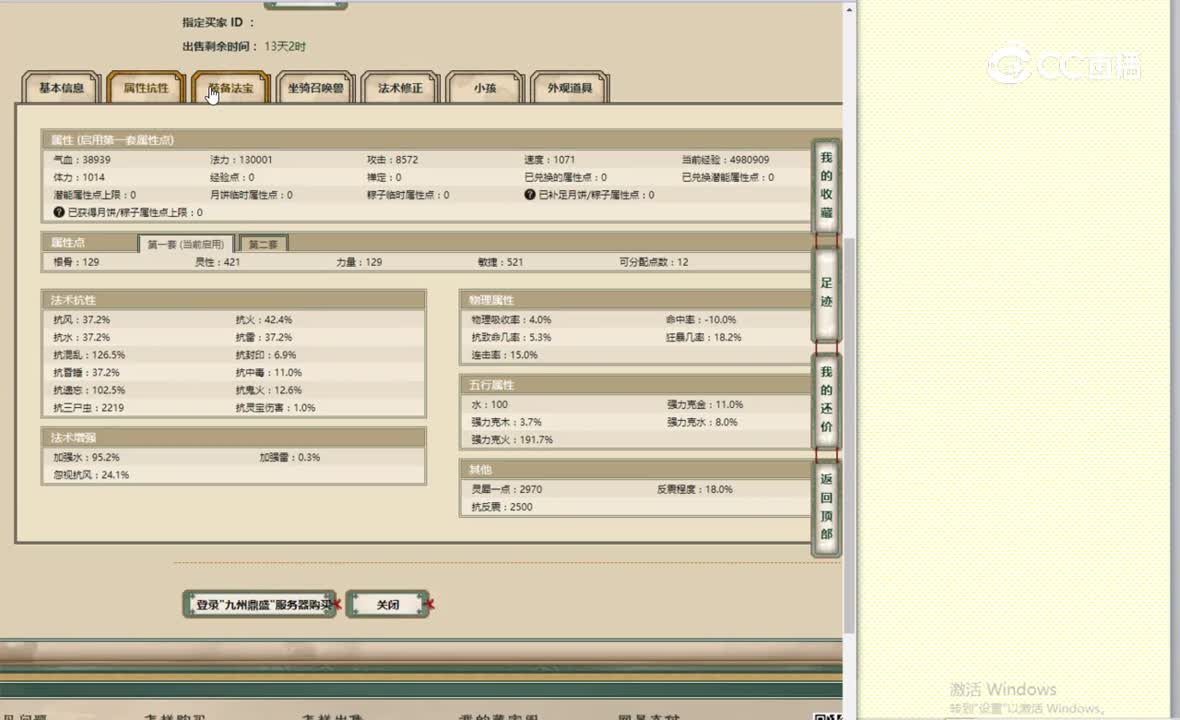
Task: Click 抗反震：2500 entry
Action: coord(502,507)
